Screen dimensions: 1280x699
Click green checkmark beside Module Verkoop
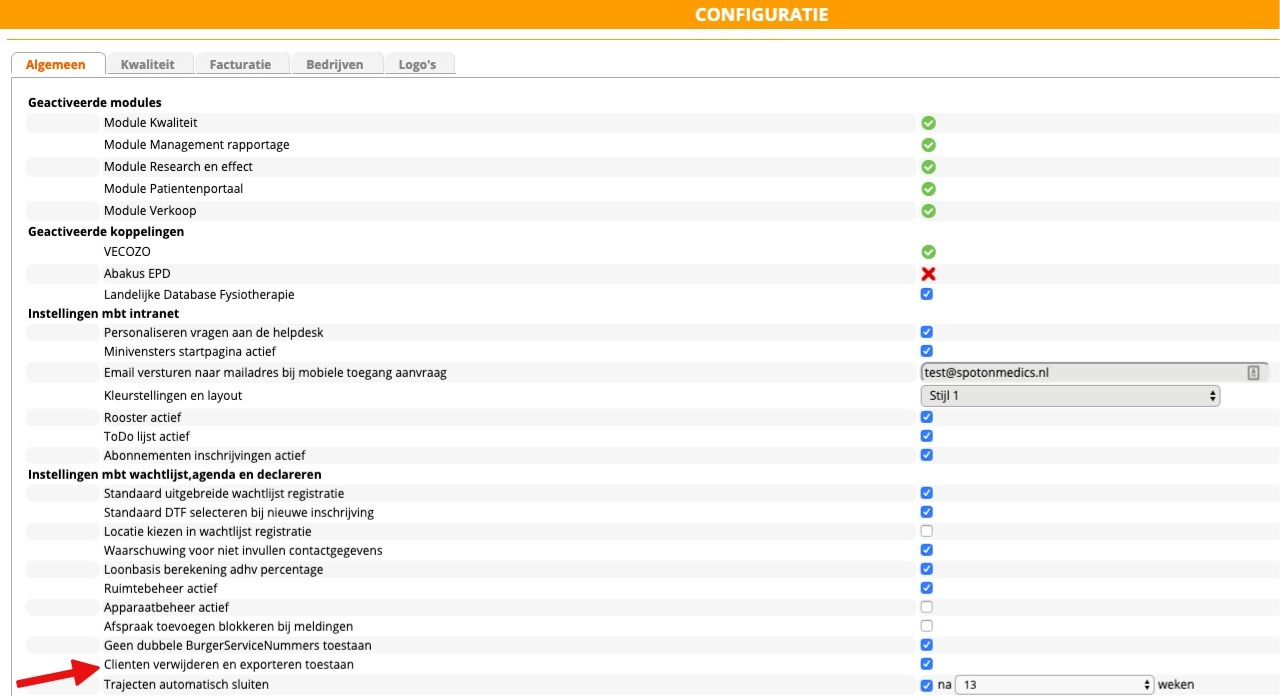tap(928, 211)
